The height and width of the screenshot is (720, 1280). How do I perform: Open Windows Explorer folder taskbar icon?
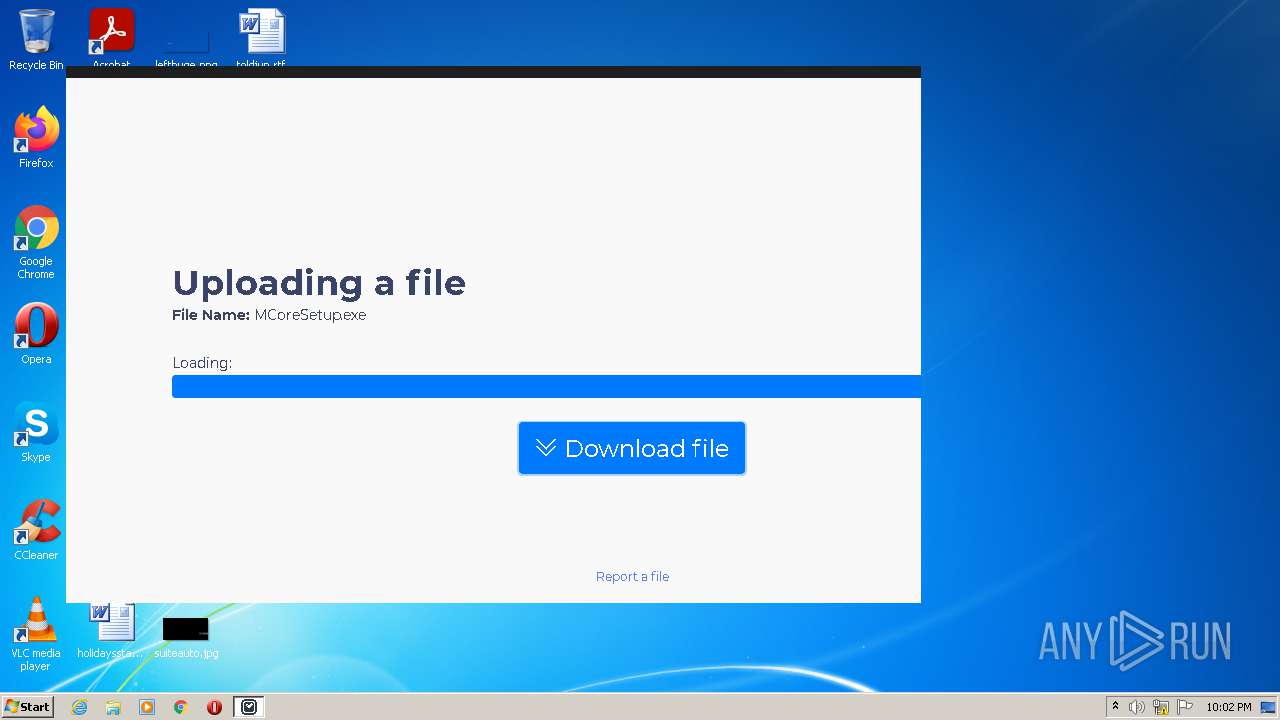(x=113, y=707)
